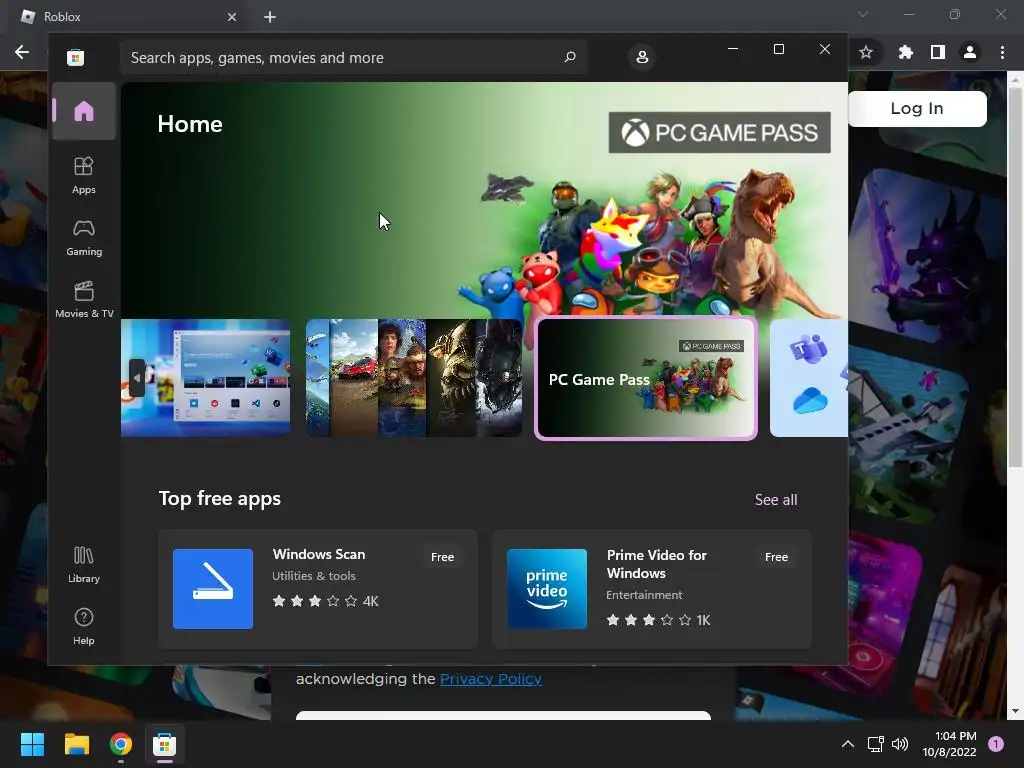
Task: Select the games collage carousel thumbnail
Action: pos(414,377)
